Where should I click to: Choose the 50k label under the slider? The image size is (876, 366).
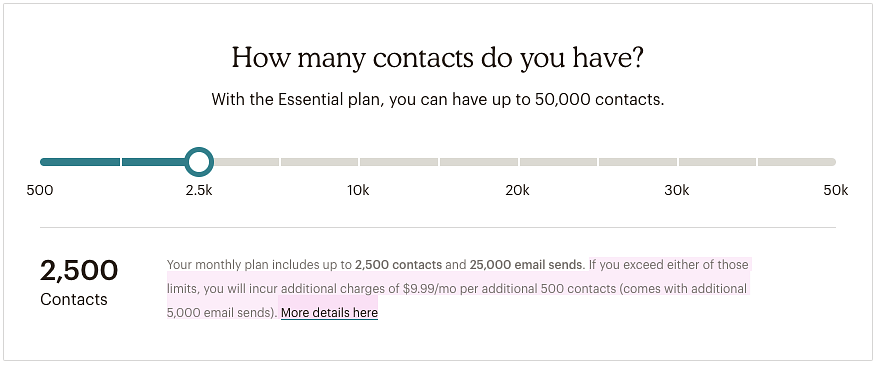(836, 191)
